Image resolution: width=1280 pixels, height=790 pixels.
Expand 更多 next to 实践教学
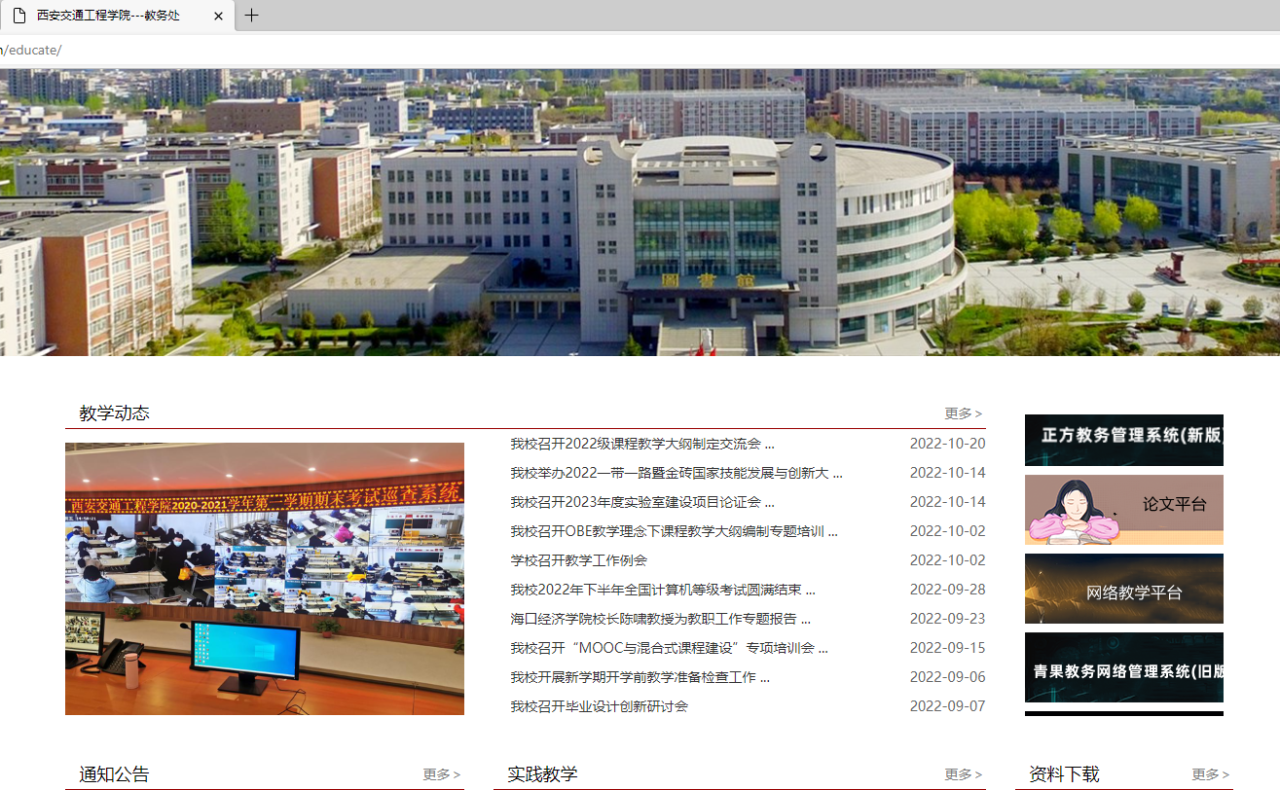(x=962, y=775)
